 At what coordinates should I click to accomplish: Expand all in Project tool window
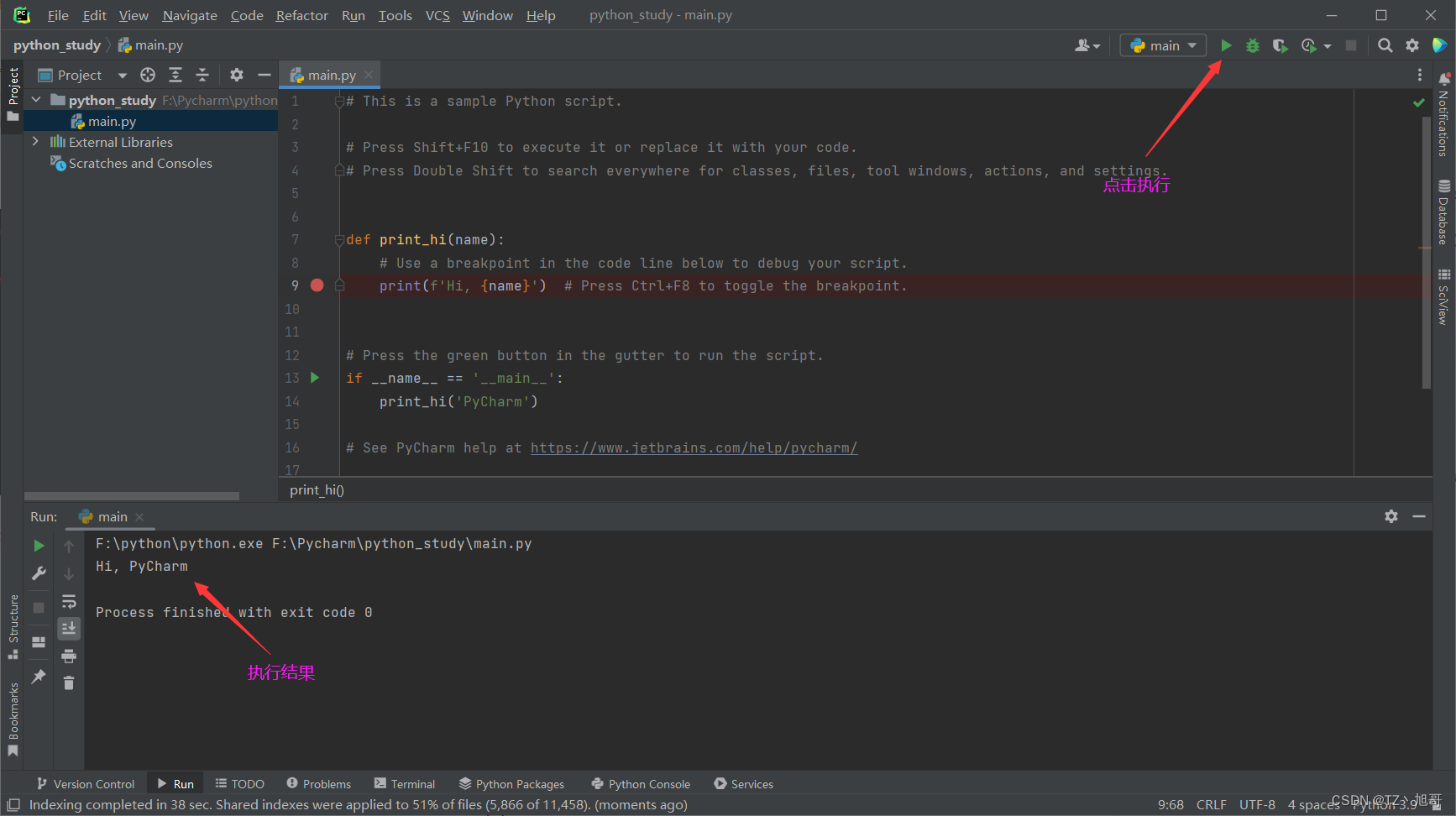click(x=175, y=75)
